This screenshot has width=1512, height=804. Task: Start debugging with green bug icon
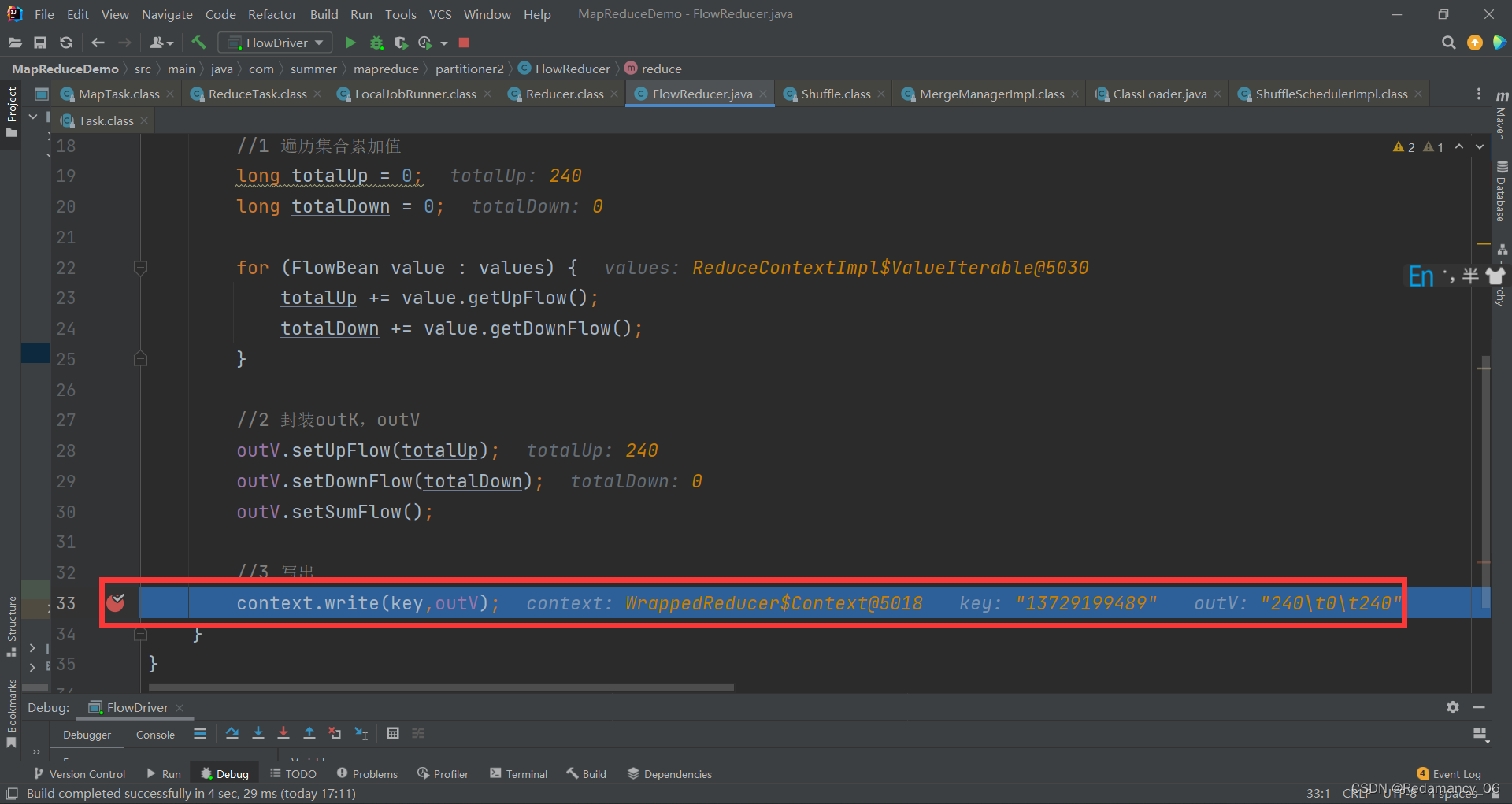coord(376,43)
